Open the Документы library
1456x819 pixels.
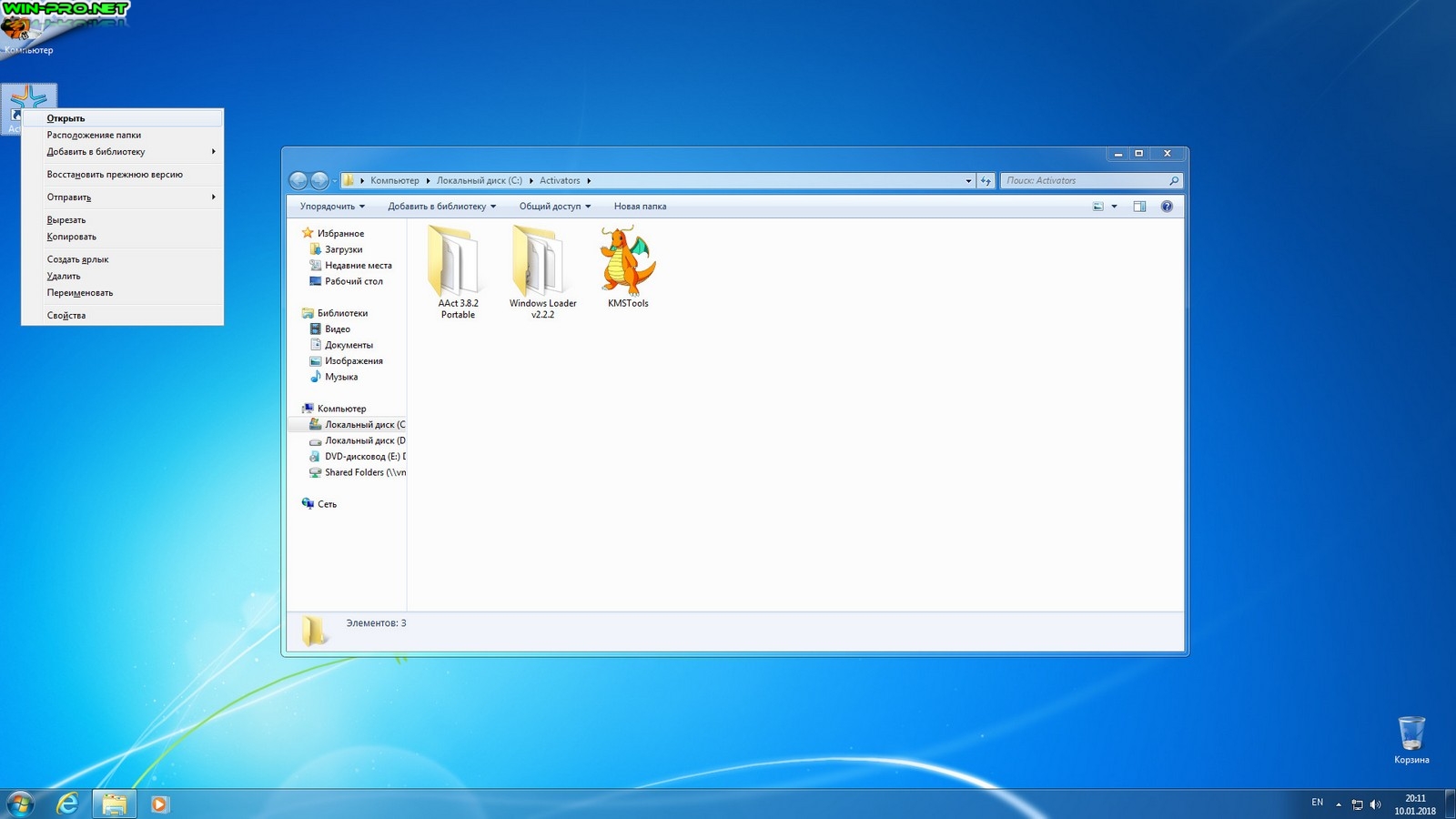click(x=349, y=345)
